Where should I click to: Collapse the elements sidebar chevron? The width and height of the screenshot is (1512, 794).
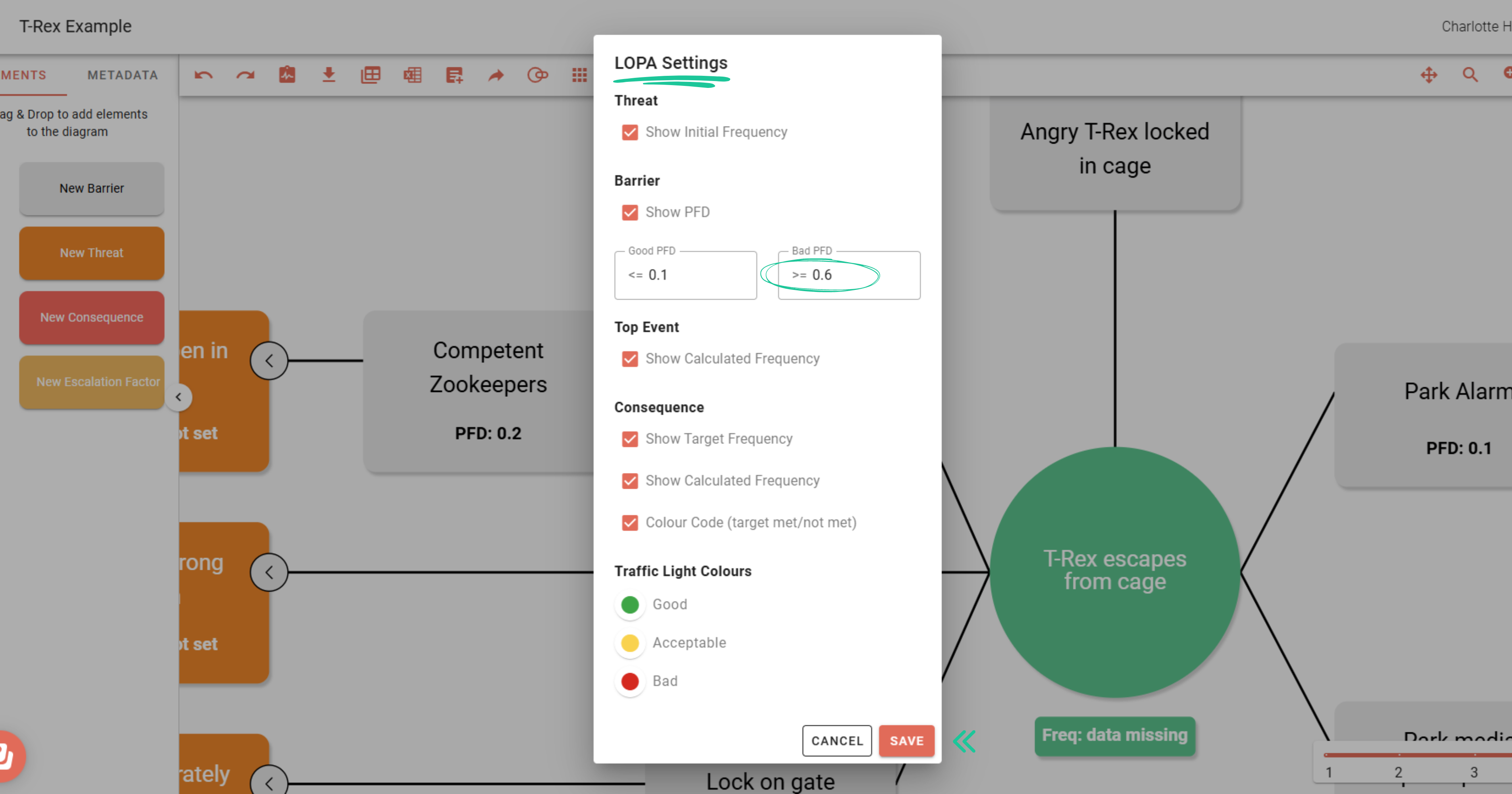click(x=179, y=397)
